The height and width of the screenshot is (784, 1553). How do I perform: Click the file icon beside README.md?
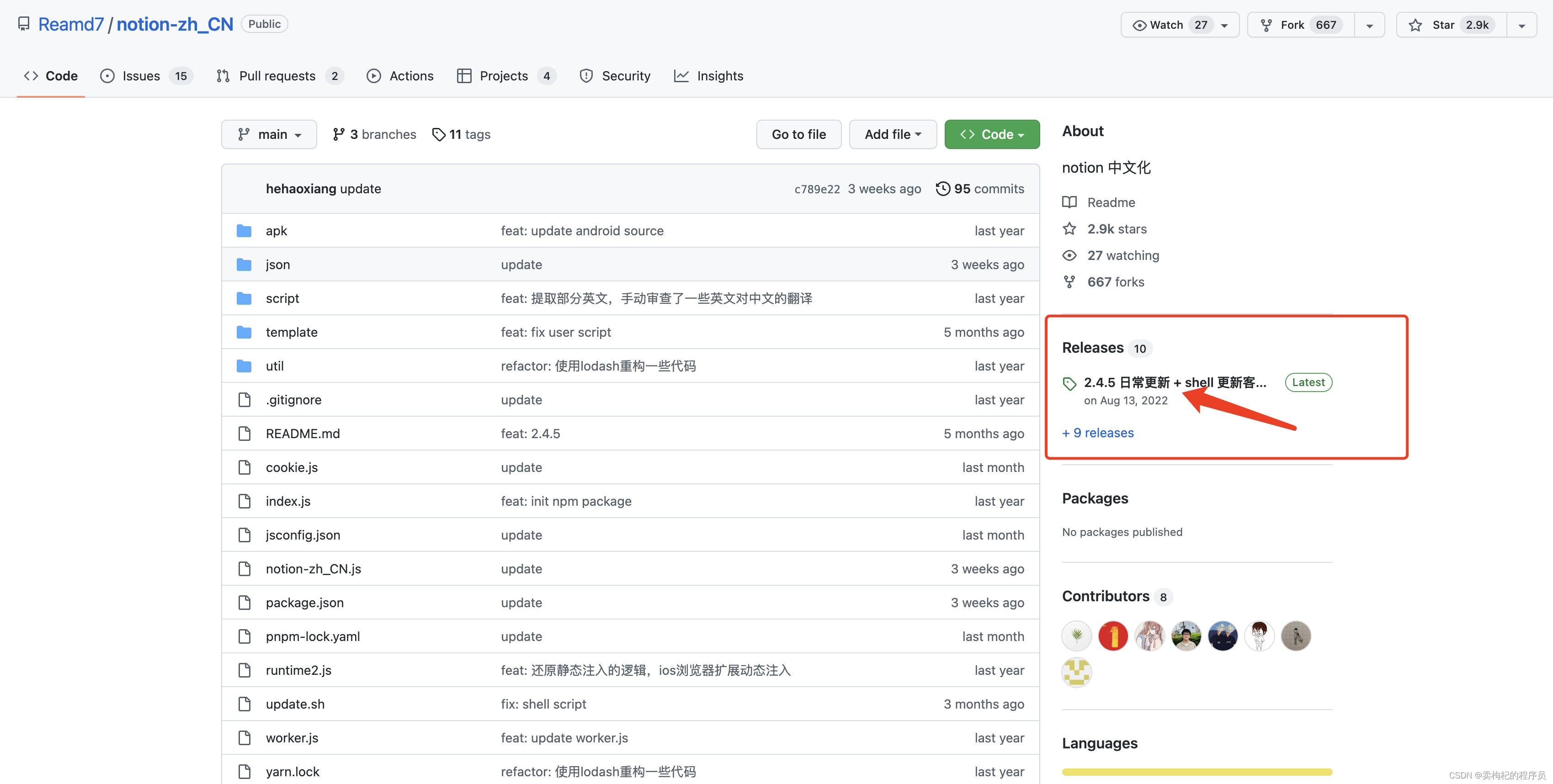pos(244,433)
